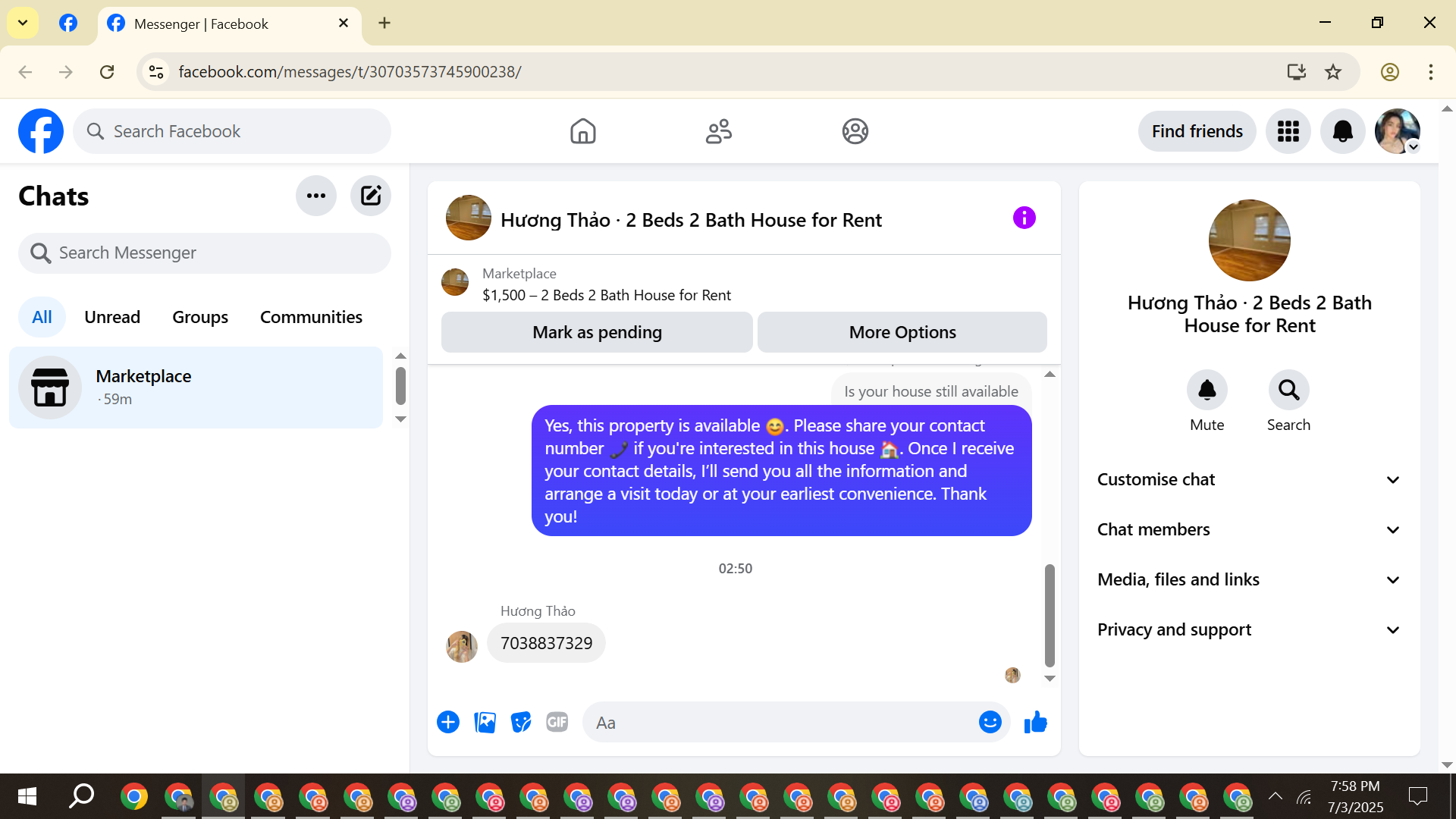The height and width of the screenshot is (819, 1456).
Task: Click the More Options button
Action: point(902,332)
